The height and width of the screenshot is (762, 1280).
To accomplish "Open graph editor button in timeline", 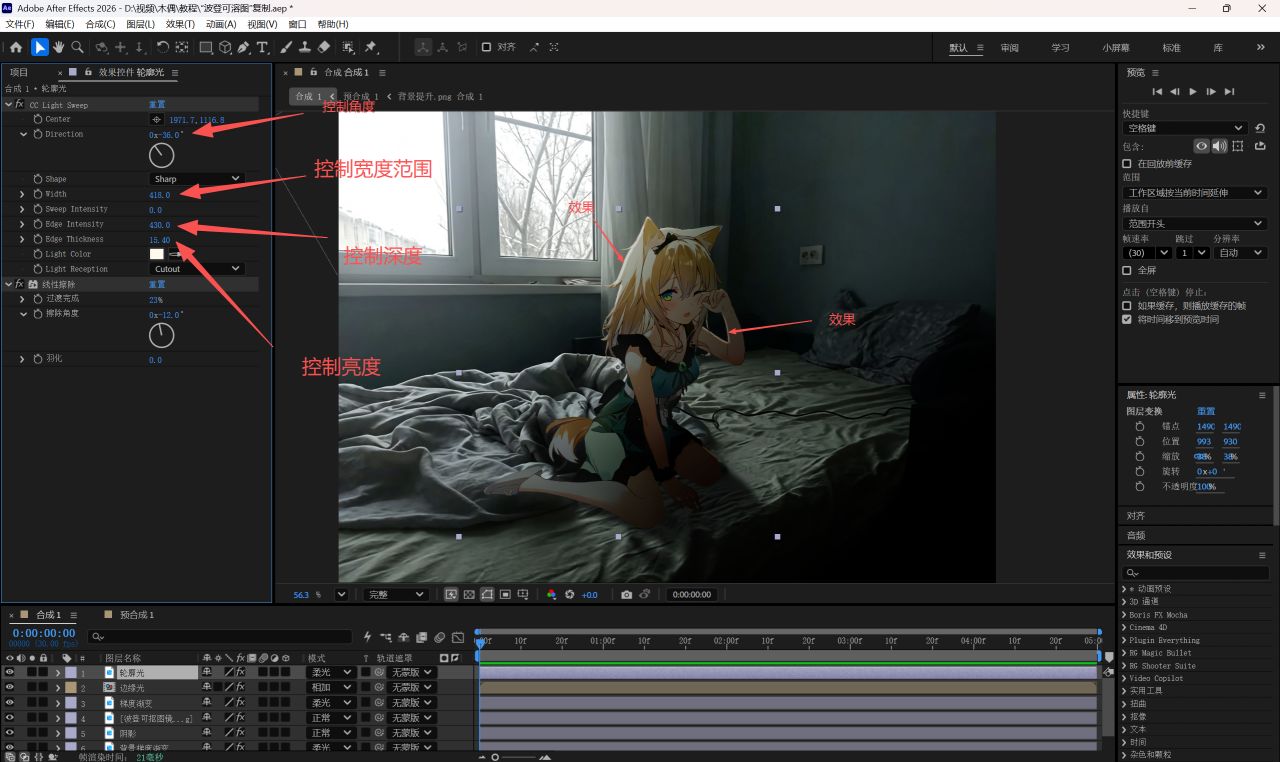I will [458, 637].
